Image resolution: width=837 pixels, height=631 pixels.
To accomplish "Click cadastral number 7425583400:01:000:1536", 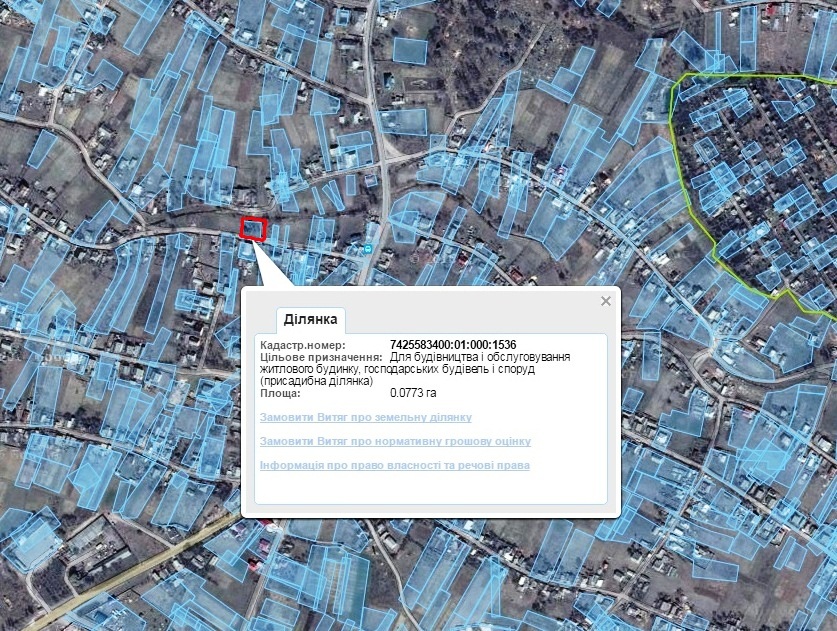I will pos(452,345).
